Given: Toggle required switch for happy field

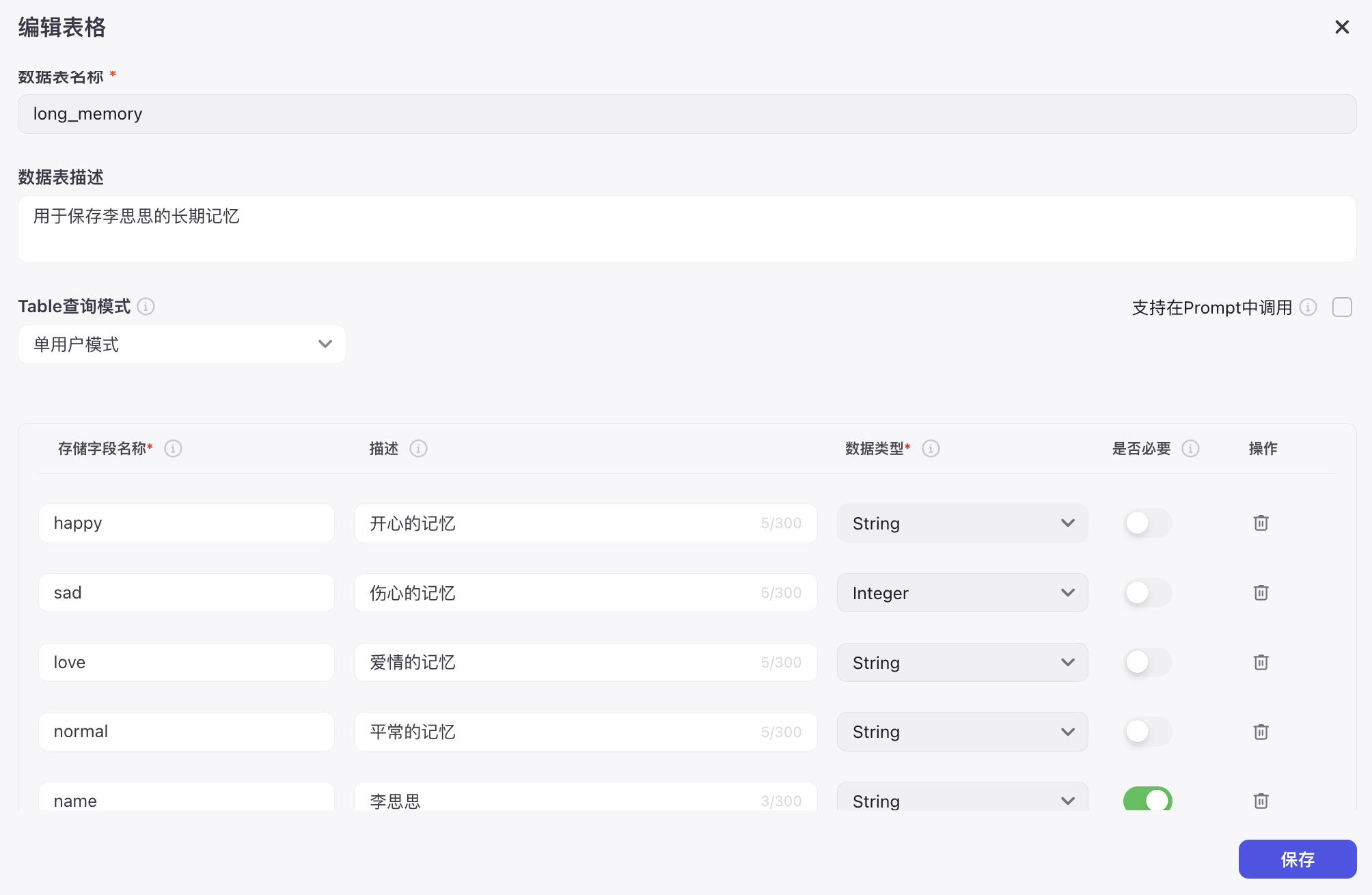Looking at the screenshot, I should coord(1148,523).
